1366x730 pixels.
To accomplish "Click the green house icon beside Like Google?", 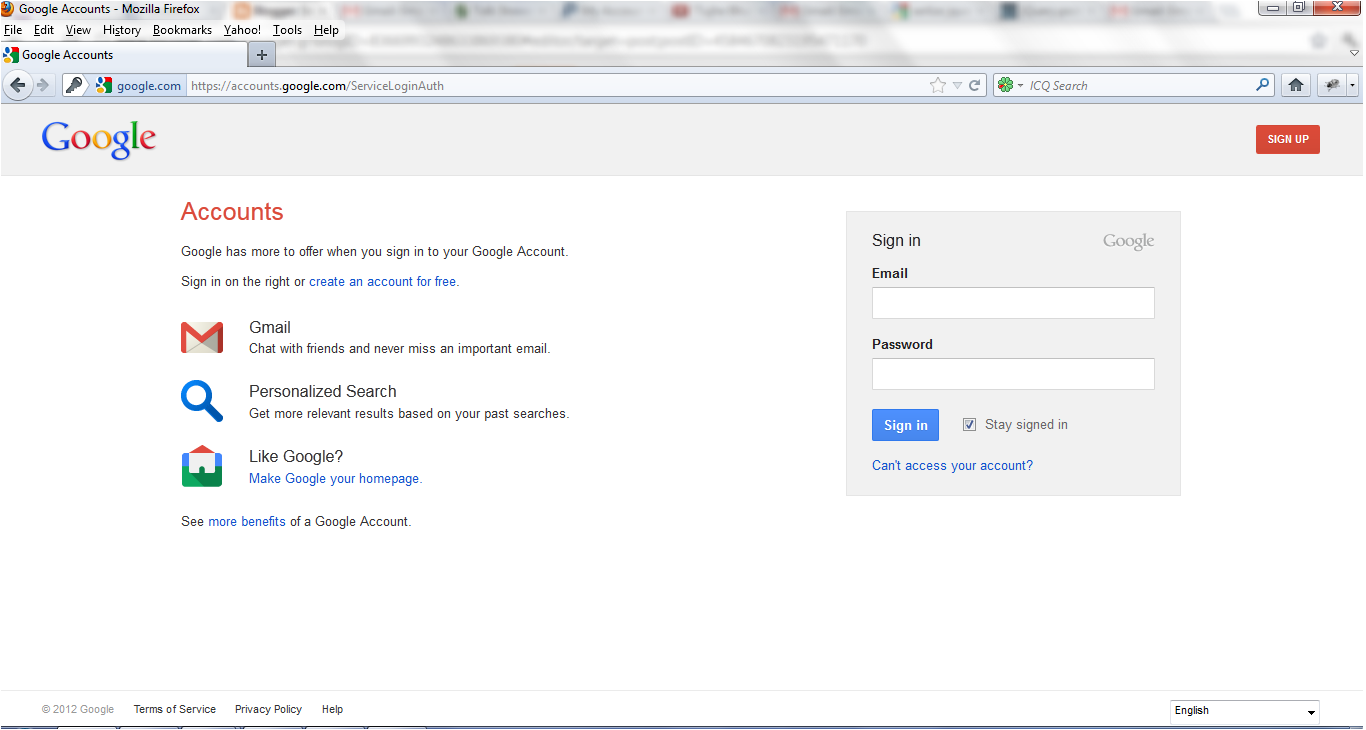I will (202, 466).
